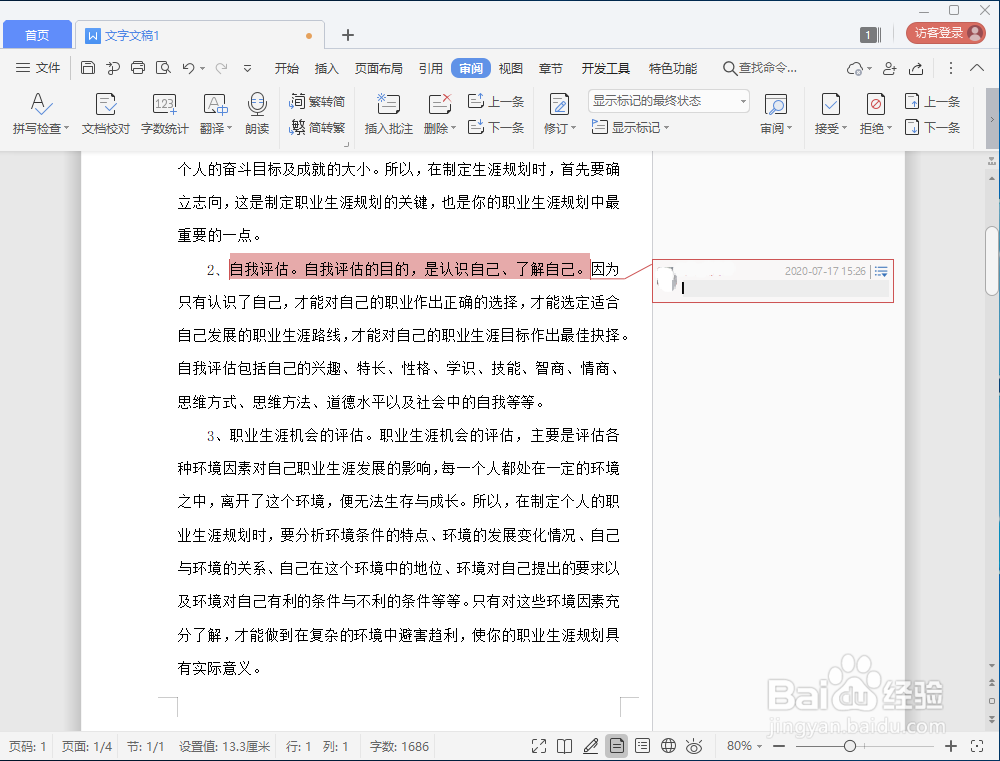Reject the revision using 拒绝
The width and height of the screenshot is (1000, 761).
pos(872,112)
